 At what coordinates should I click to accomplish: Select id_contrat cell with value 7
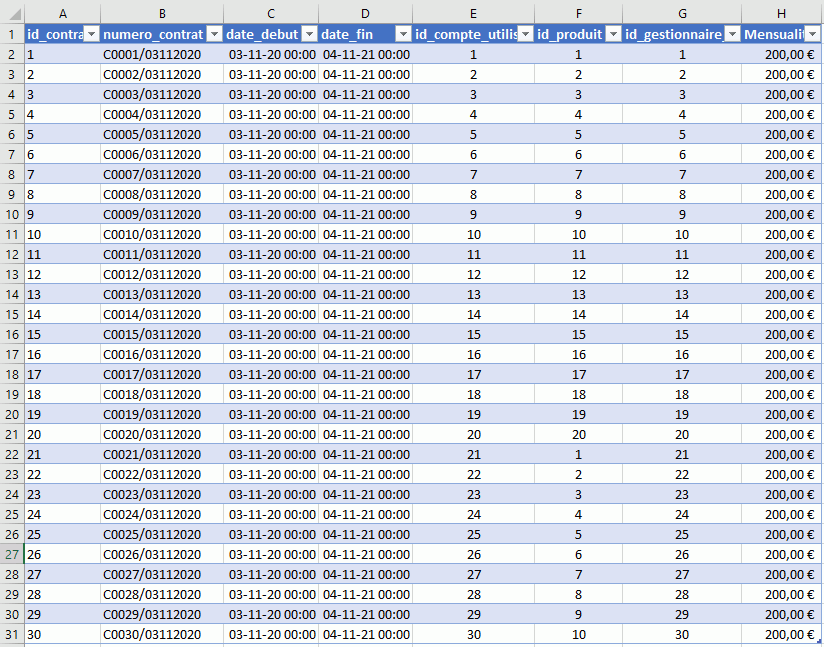tap(63, 174)
